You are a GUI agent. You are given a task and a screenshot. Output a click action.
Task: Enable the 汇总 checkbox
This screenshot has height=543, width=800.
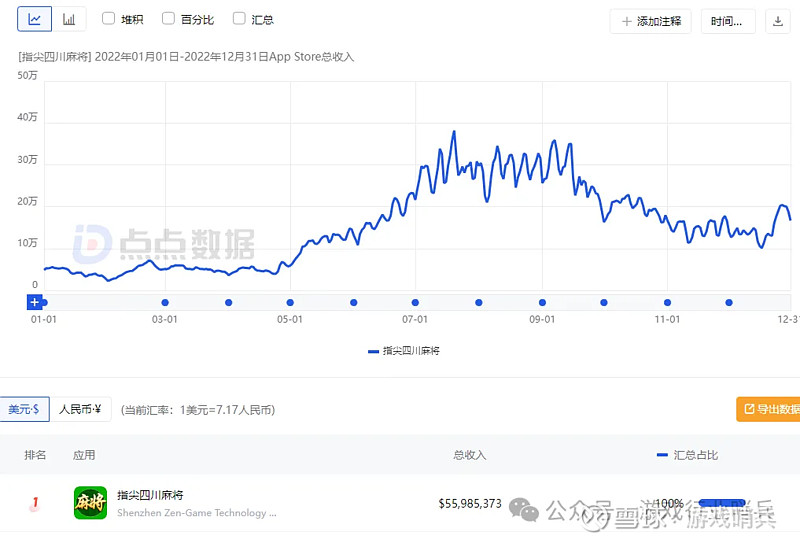(239, 19)
